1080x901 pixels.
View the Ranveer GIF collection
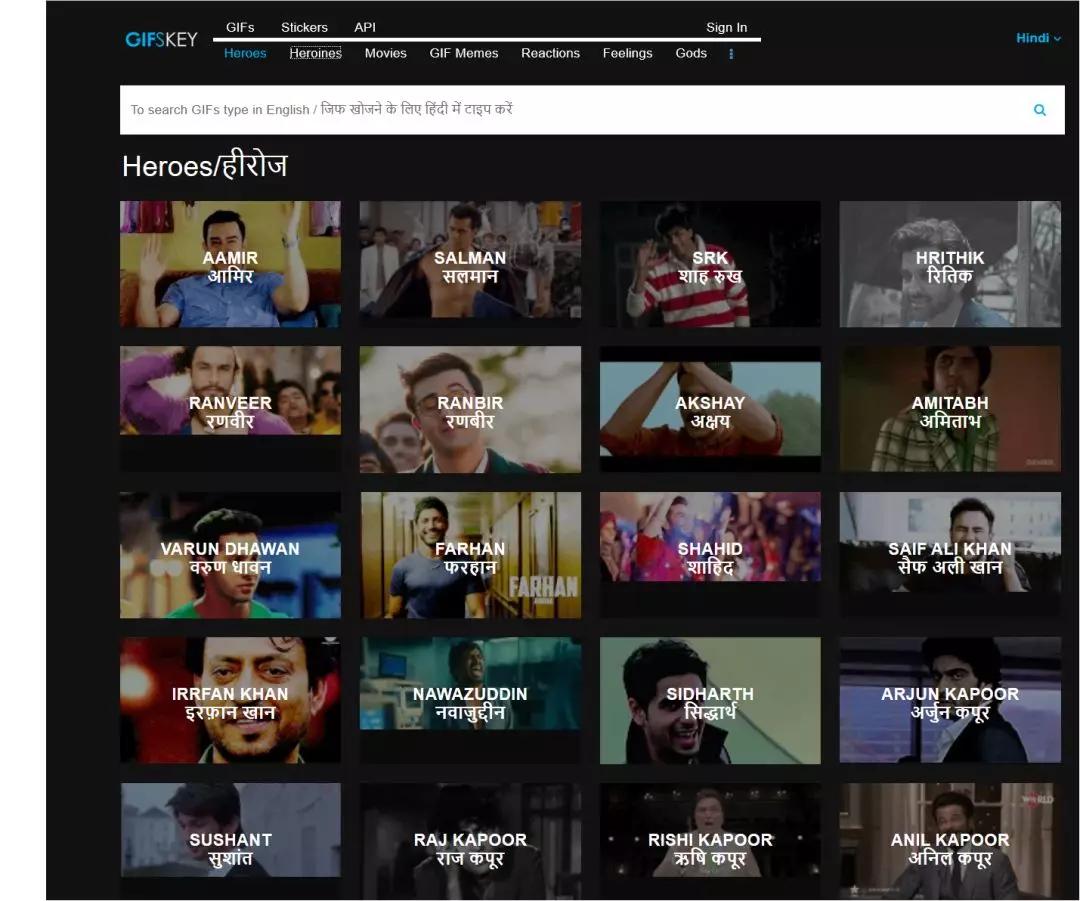point(230,409)
